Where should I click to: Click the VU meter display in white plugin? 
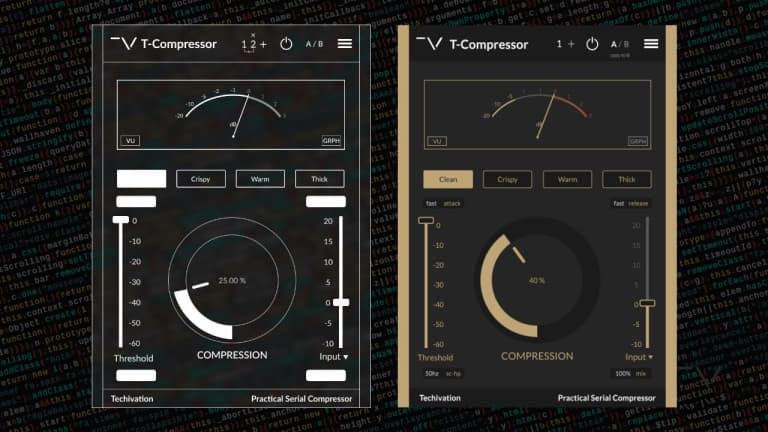tap(231, 115)
